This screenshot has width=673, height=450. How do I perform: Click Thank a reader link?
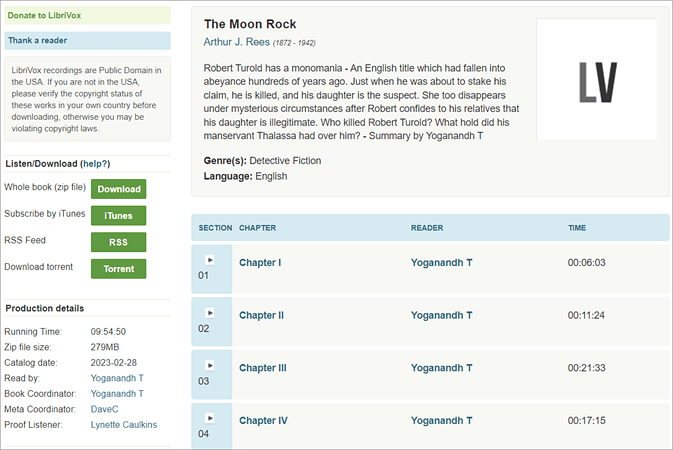[38, 41]
